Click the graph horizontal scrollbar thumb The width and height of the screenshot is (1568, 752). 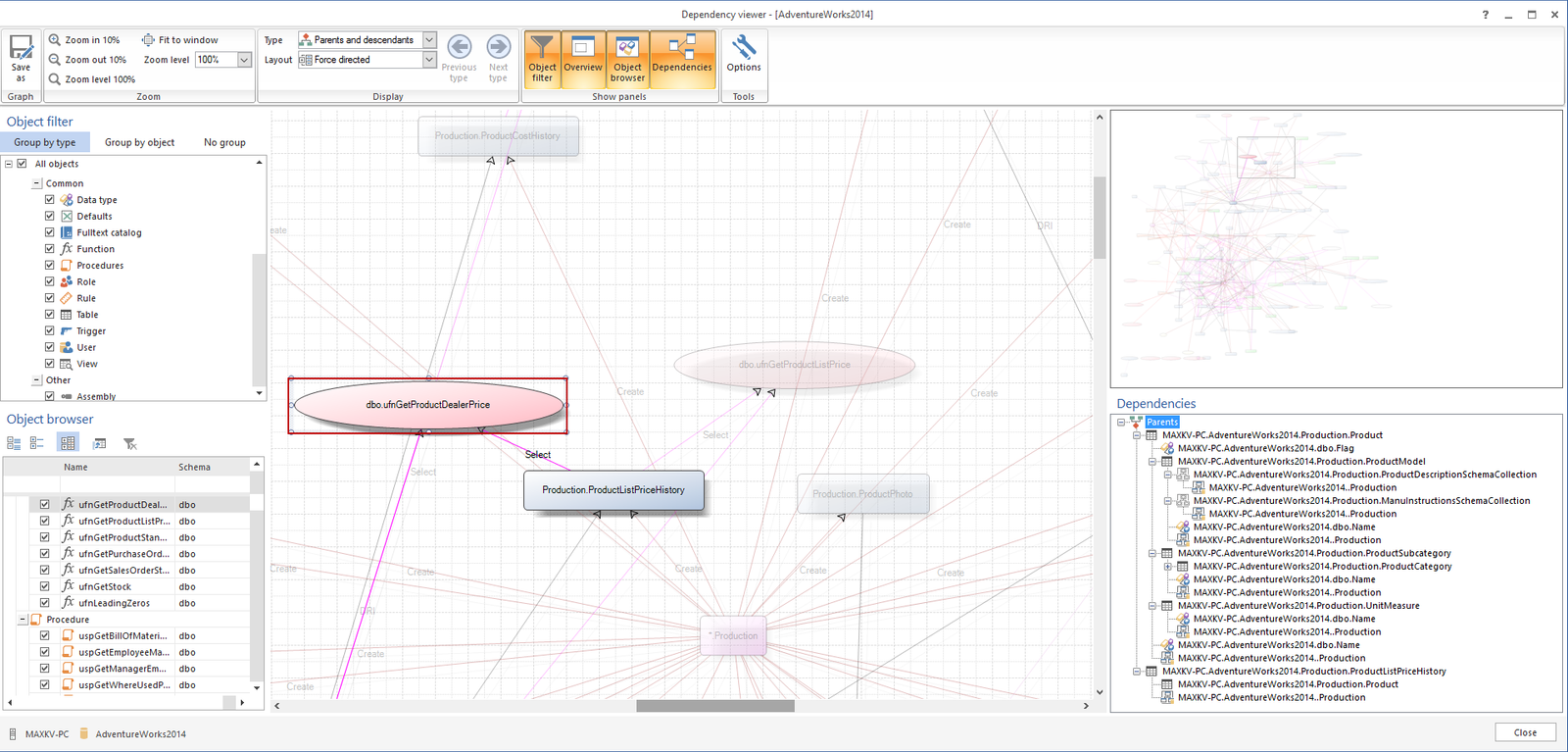(x=715, y=706)
